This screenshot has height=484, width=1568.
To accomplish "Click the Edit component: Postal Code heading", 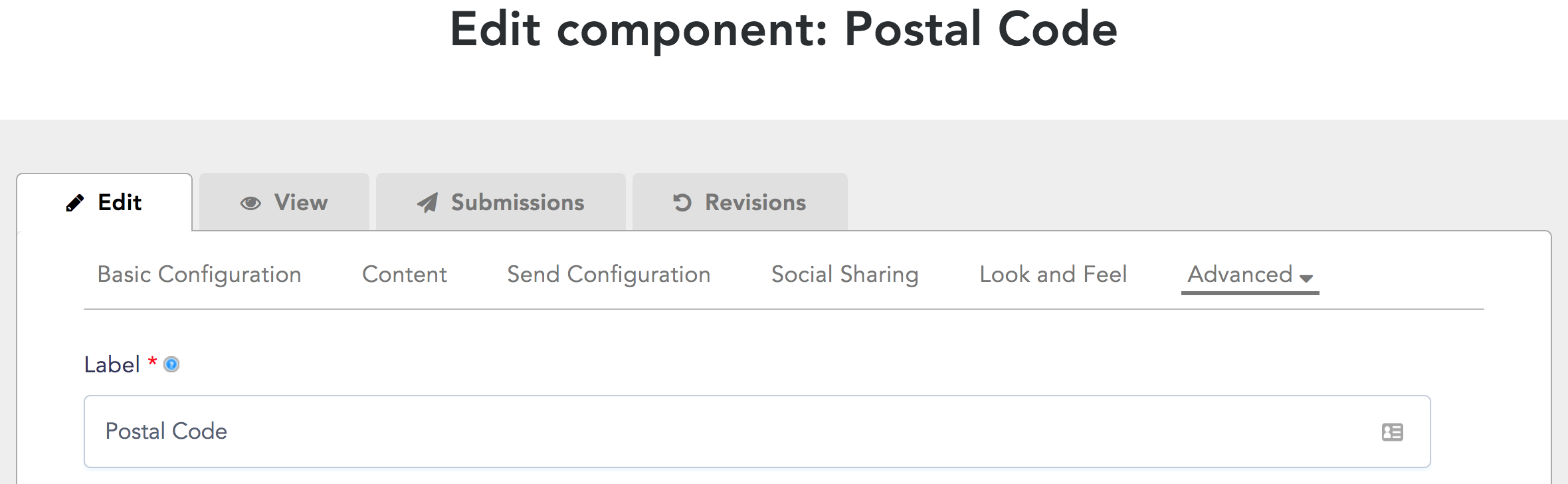I will coord(784,29).
